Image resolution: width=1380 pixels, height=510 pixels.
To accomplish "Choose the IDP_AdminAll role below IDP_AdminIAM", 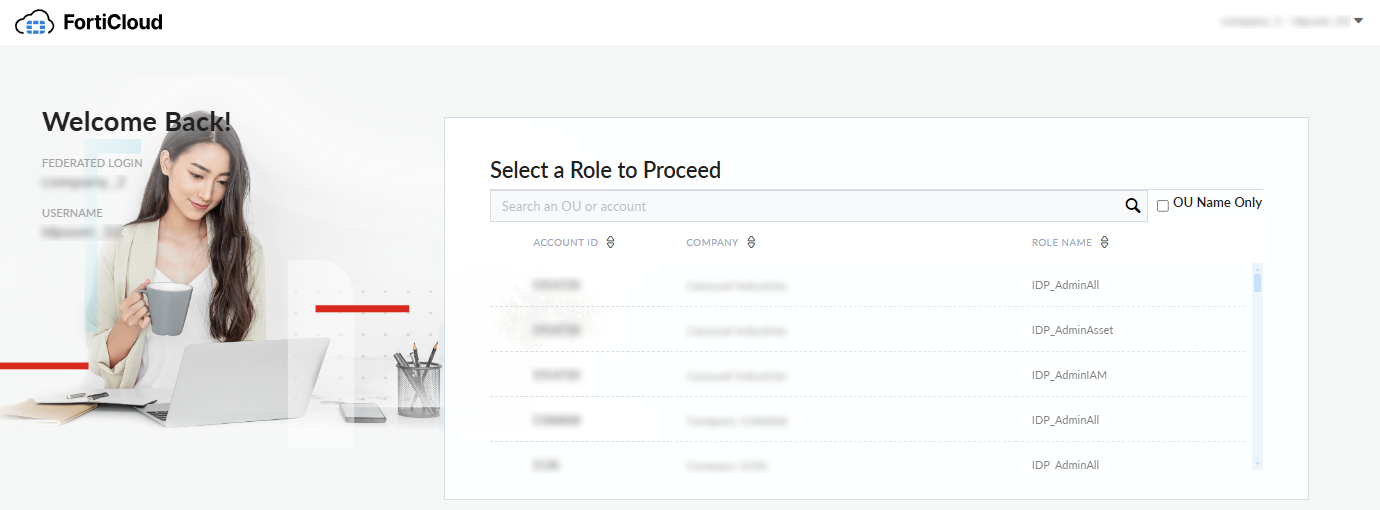I will (1065, 420).
